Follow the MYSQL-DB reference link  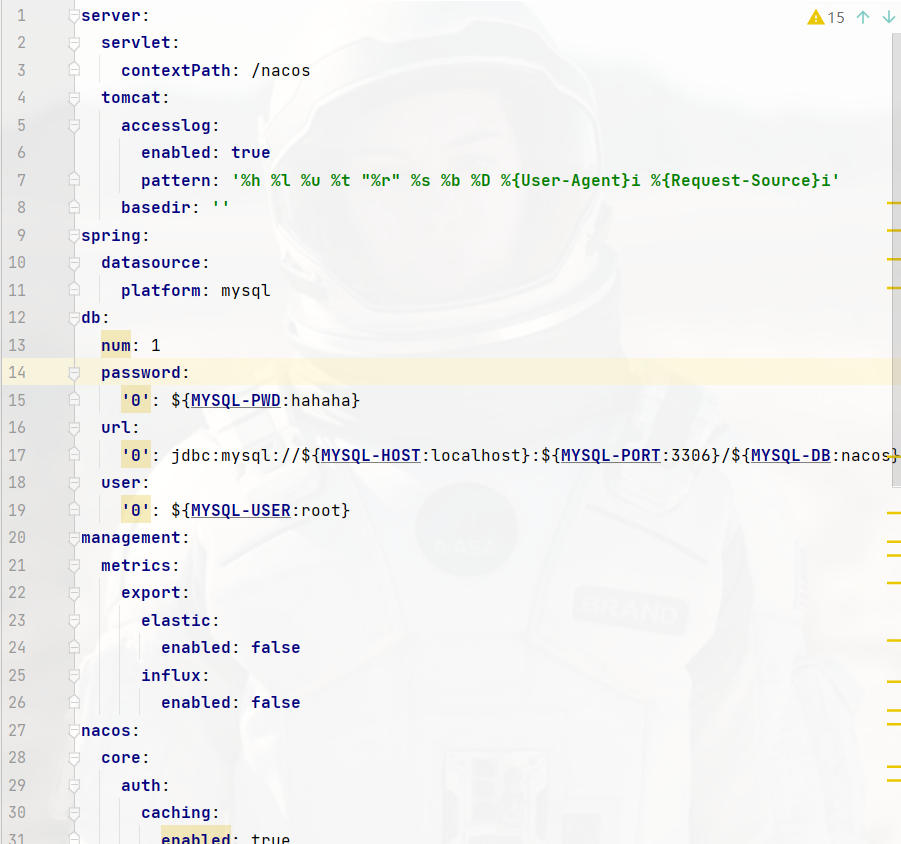pos(790,455)
